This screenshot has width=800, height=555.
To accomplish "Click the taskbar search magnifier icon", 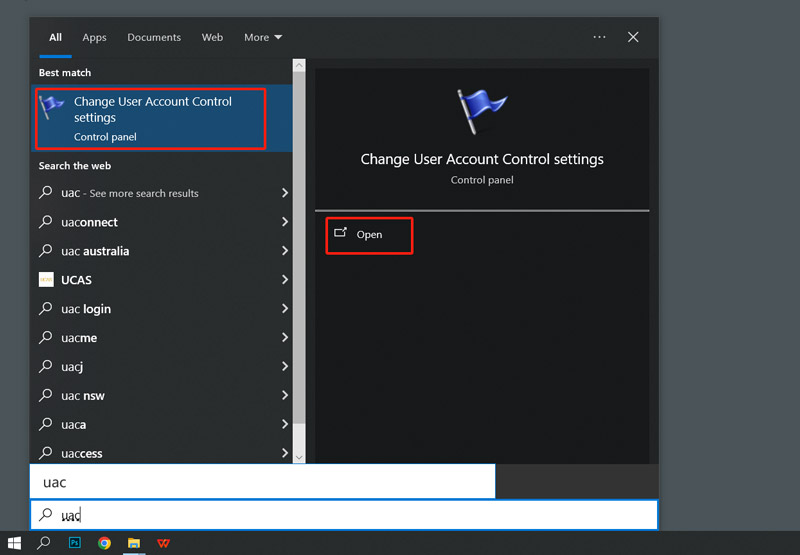I will [x=44, y=543].
